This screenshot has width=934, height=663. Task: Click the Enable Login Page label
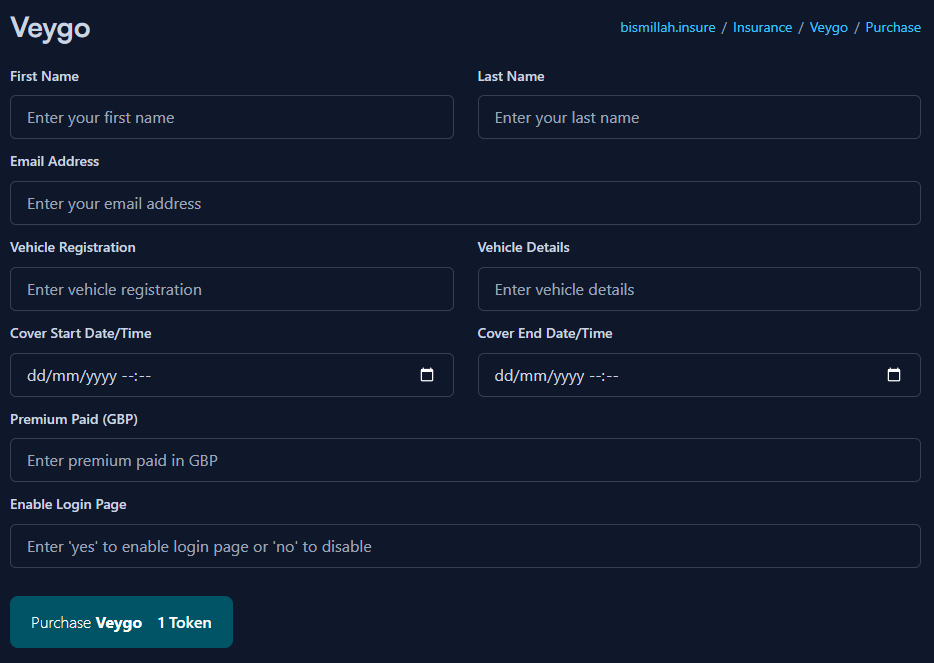pos(67,504)
